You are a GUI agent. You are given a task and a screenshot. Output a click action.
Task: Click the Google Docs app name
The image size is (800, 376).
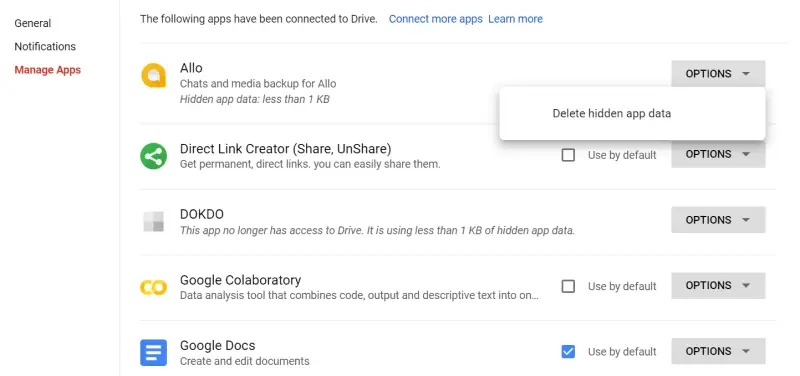click(x=218, y=345)
